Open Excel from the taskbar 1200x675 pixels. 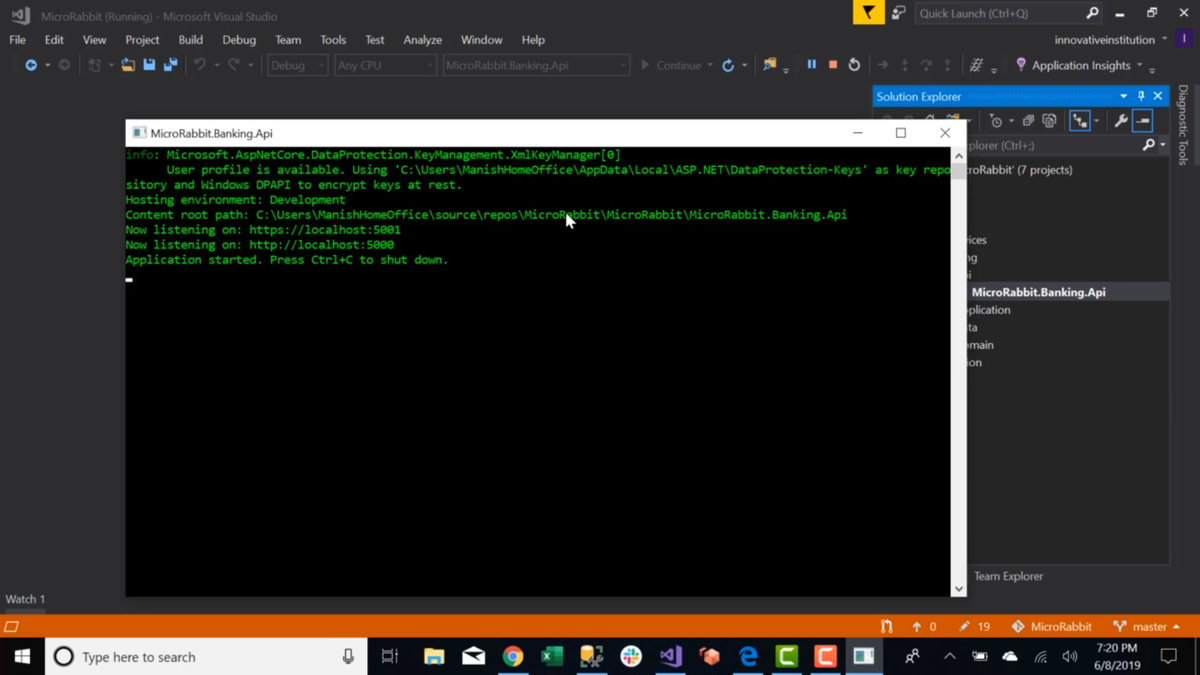[552, 657]
